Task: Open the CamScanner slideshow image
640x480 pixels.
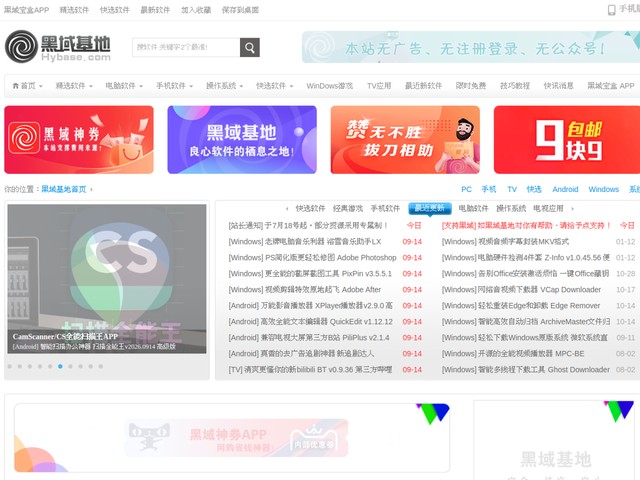Action: tap(107, 279)
